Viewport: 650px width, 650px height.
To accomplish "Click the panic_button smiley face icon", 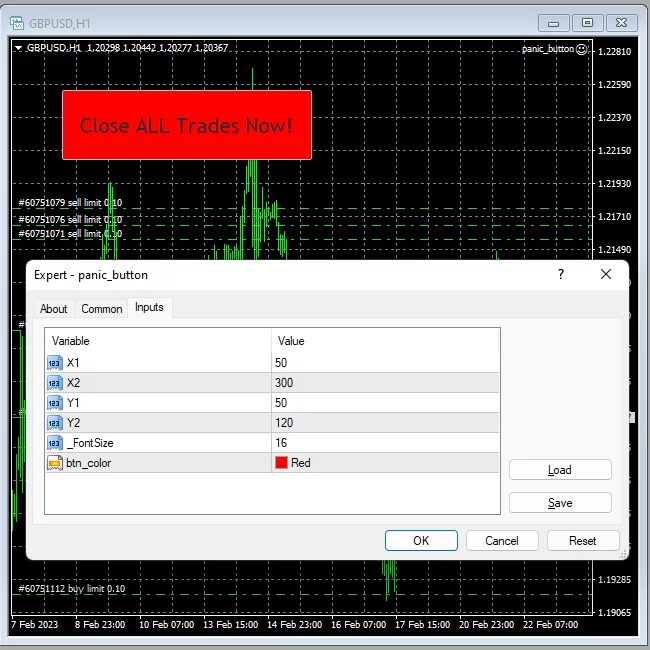I will (582, 49).
